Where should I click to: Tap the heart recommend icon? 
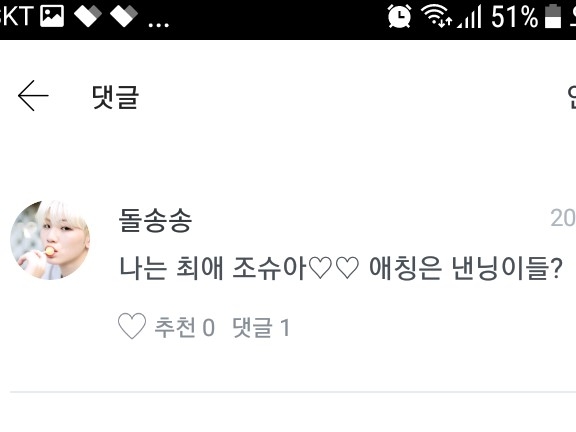click(132, 326)
